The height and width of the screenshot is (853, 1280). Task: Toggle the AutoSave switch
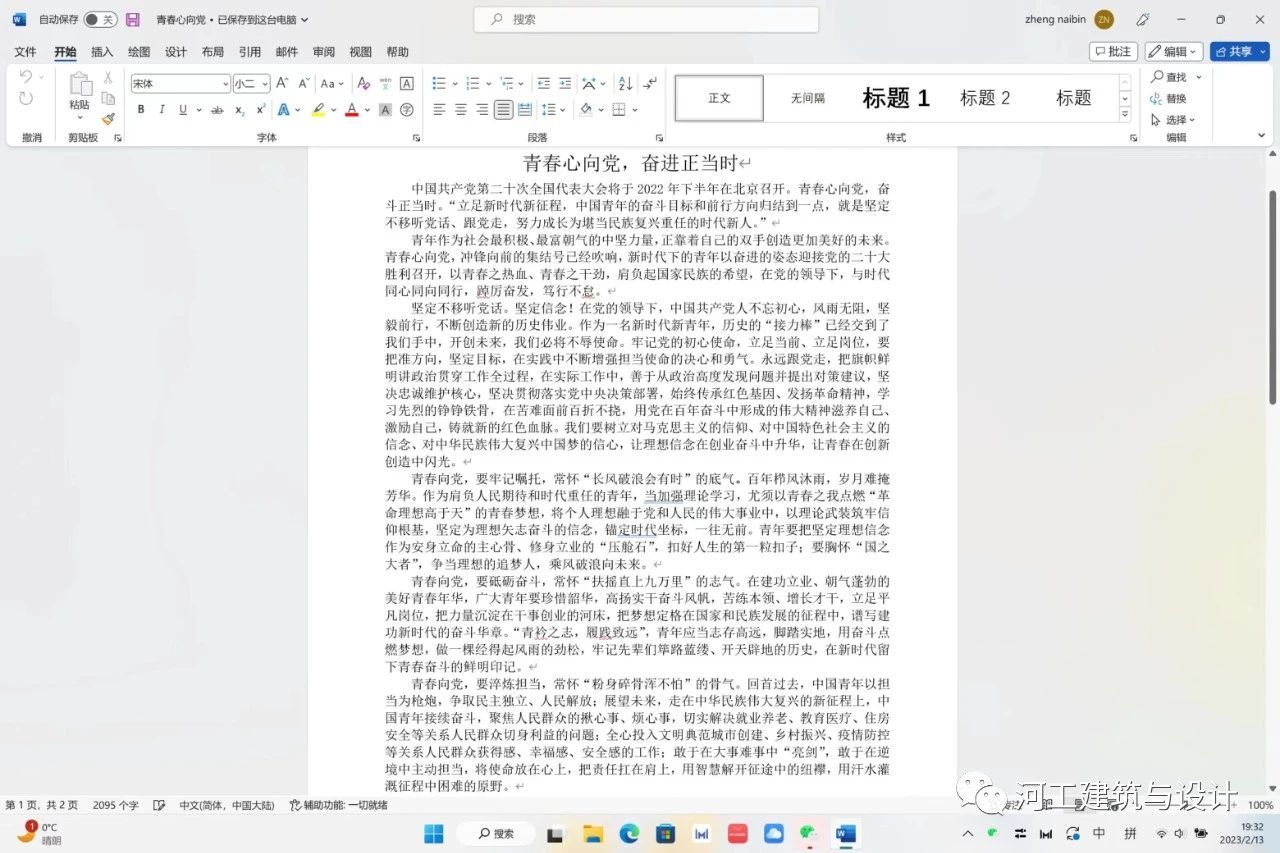(99, 19)
